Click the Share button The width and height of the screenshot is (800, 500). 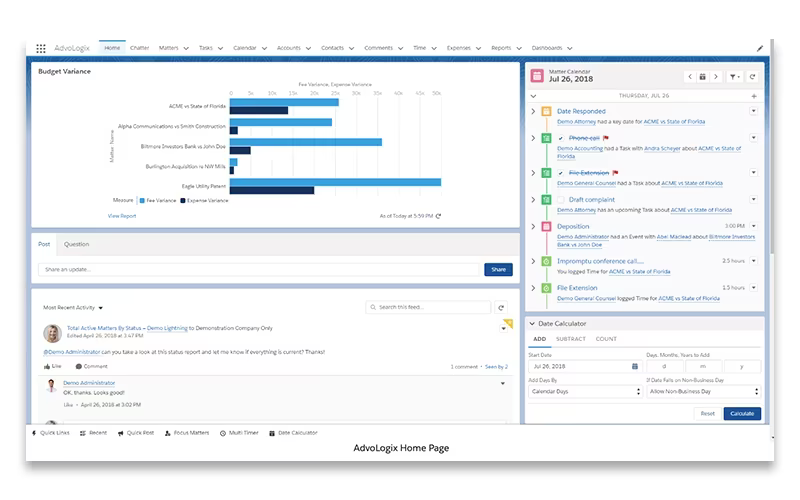point(498,269)
